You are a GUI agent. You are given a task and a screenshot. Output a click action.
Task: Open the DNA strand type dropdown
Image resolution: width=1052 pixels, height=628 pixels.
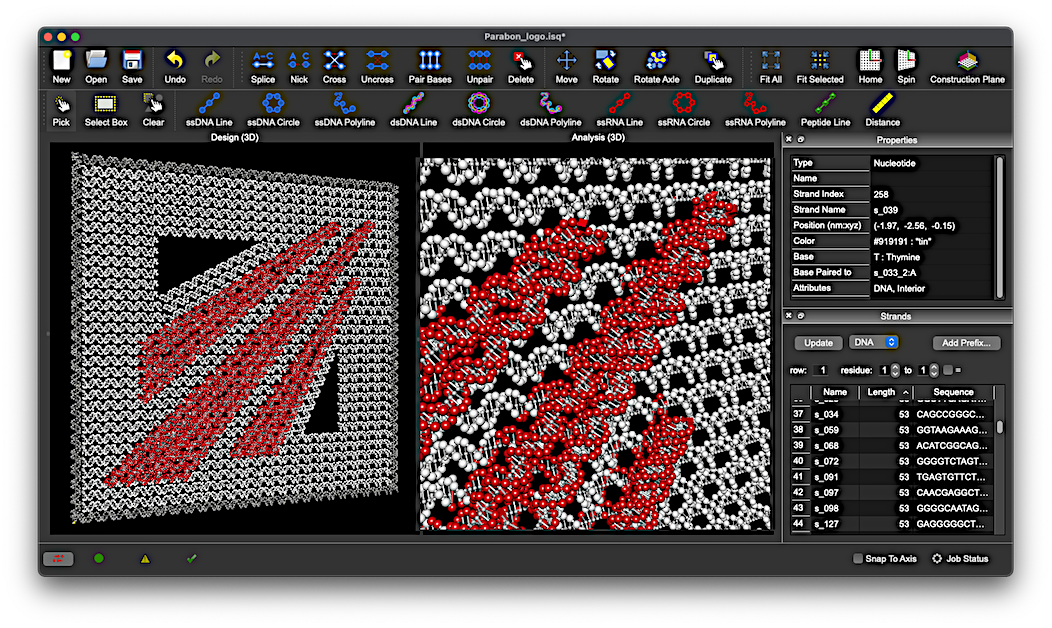point(873,343)
